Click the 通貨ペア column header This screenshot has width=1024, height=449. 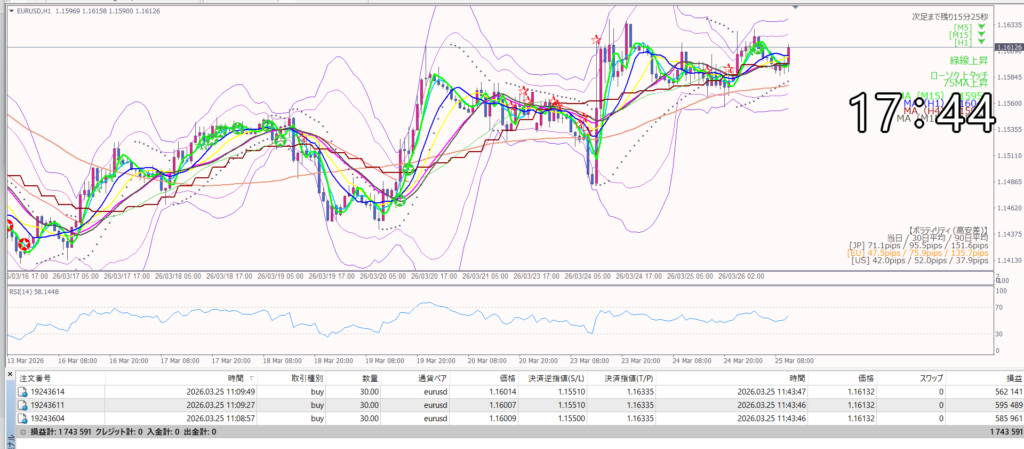(436, 379)
